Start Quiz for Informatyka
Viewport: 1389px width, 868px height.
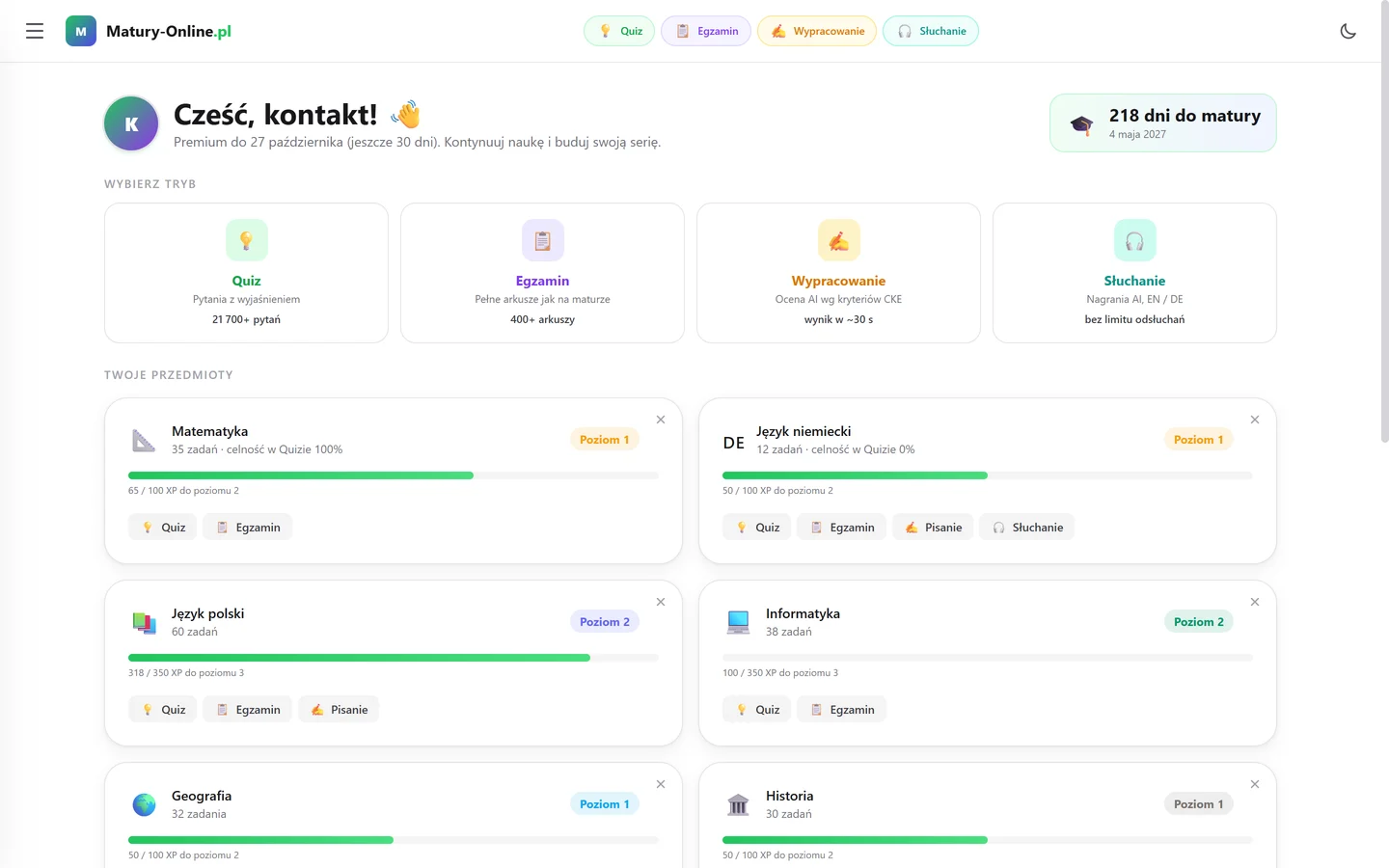(757, 710)
